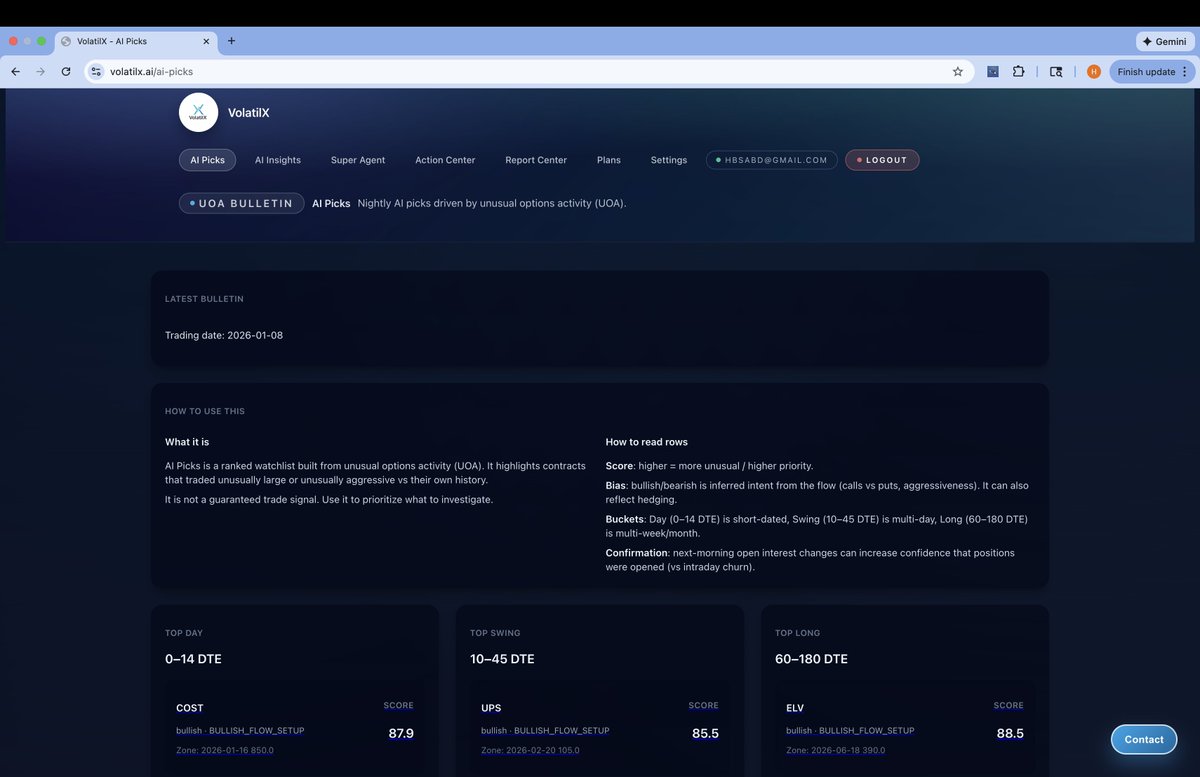
Task: Select the COST ticker card
Action: pyautogui.click(x=295, y=730)
